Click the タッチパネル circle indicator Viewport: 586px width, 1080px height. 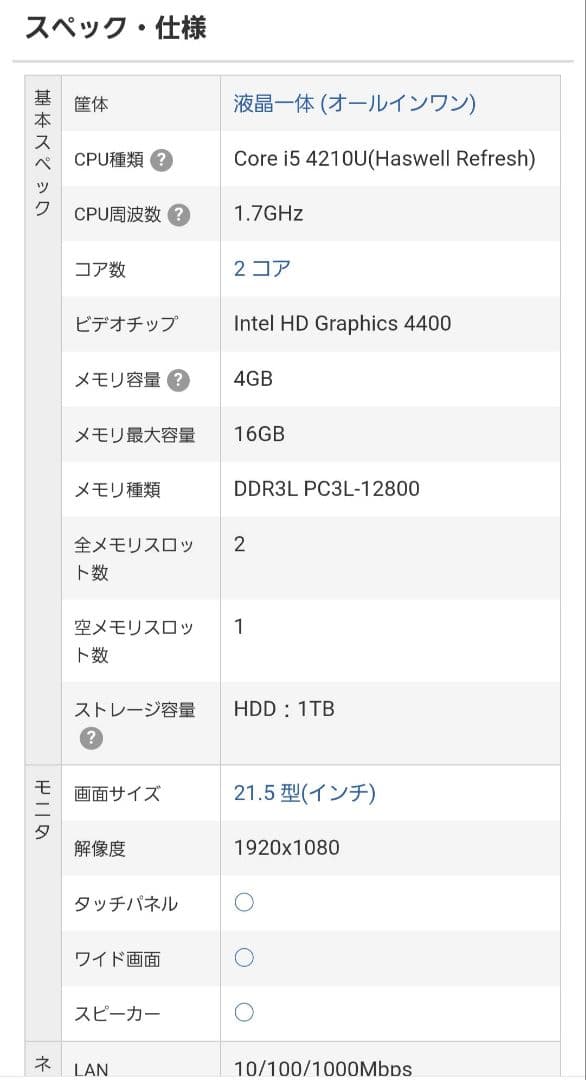click(243, 902)
